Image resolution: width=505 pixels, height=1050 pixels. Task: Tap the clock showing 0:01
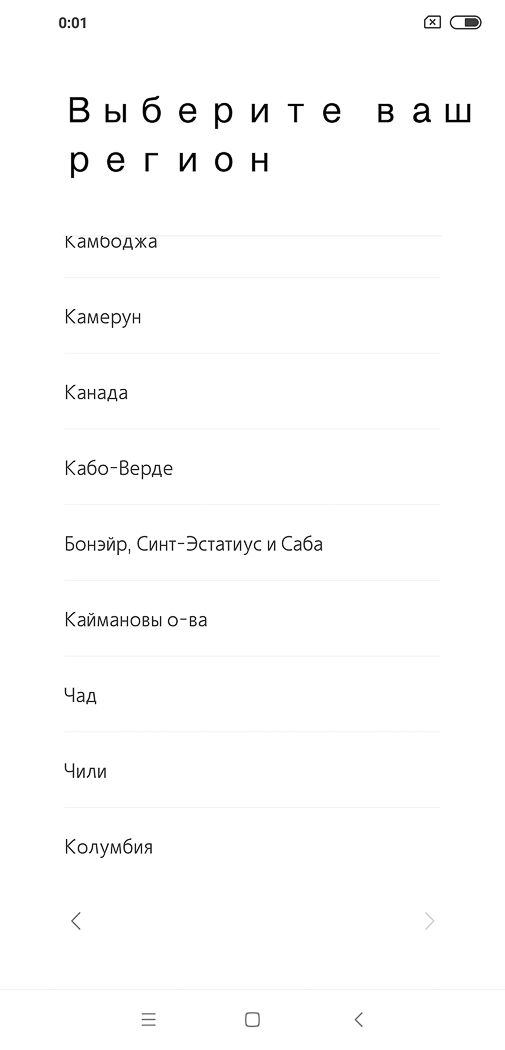point(72,23)
